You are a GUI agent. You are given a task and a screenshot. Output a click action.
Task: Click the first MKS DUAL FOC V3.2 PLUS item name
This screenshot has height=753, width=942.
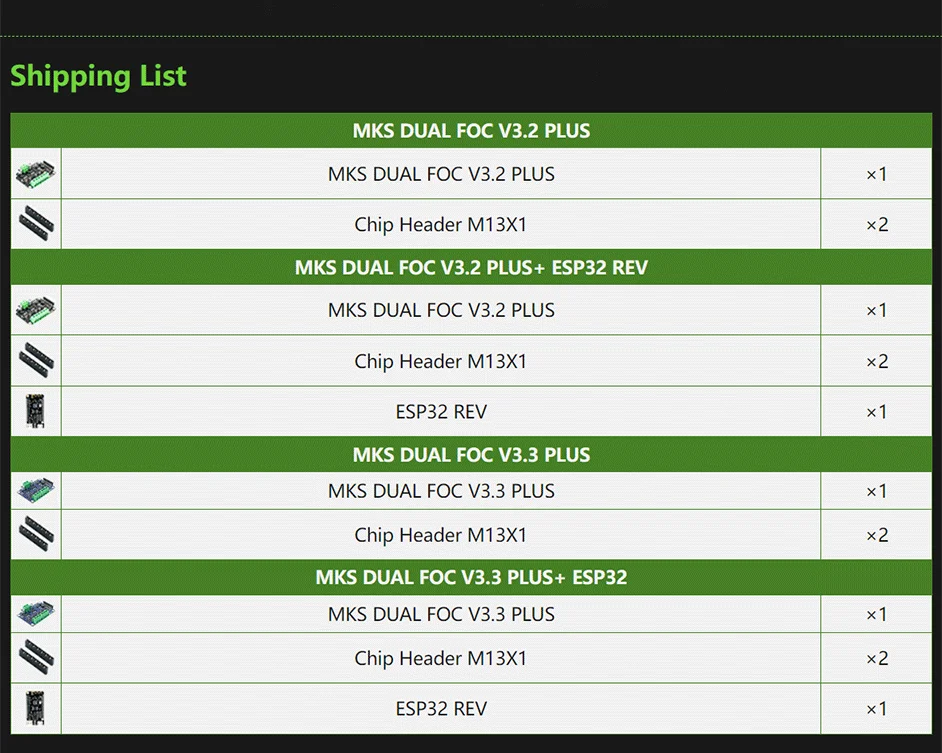(441, 174)
